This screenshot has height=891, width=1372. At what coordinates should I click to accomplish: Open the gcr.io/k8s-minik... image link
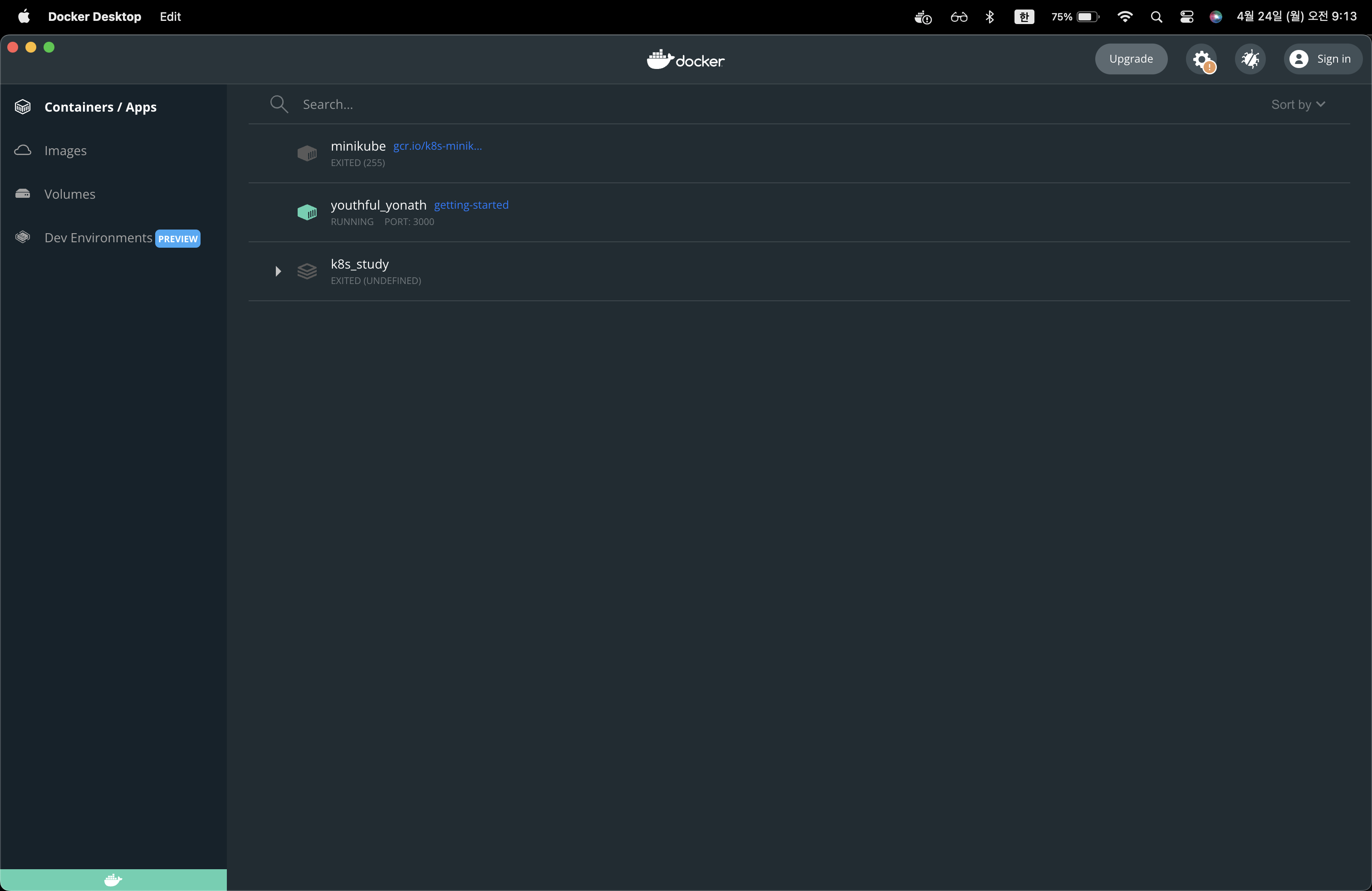tap(437, 147)
